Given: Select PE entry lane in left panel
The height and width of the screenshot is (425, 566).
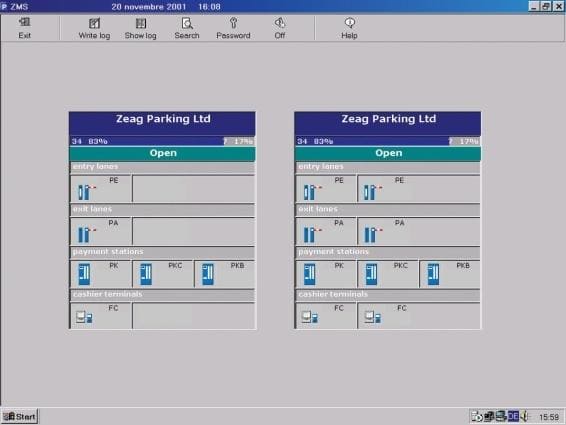Looking at the screenshot, I should point(101,189).
